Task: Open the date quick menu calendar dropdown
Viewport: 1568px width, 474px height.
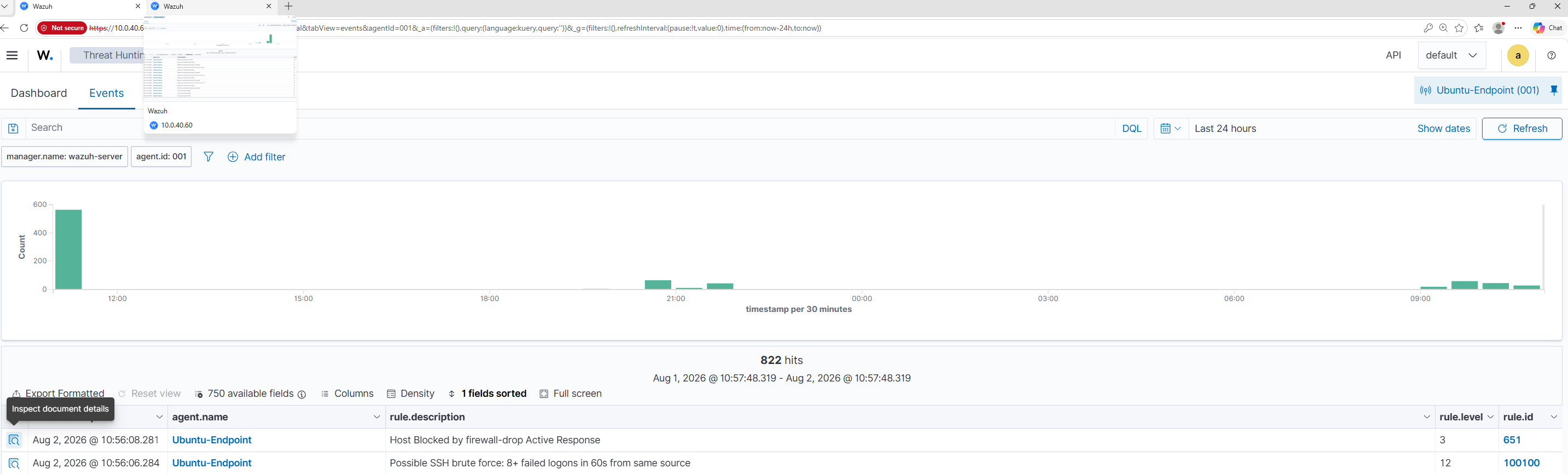Action: 1171,129
